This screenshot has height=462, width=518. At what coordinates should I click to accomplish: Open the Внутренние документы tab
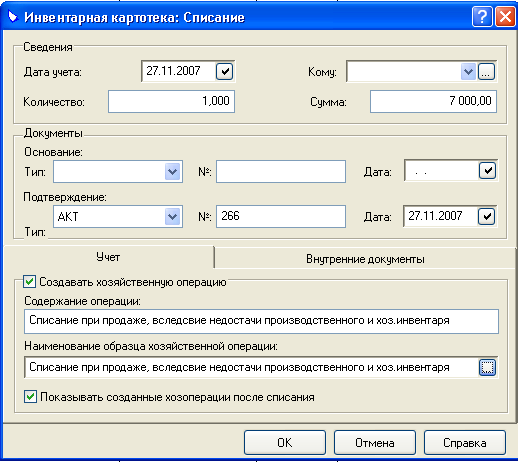coord(365,259)
